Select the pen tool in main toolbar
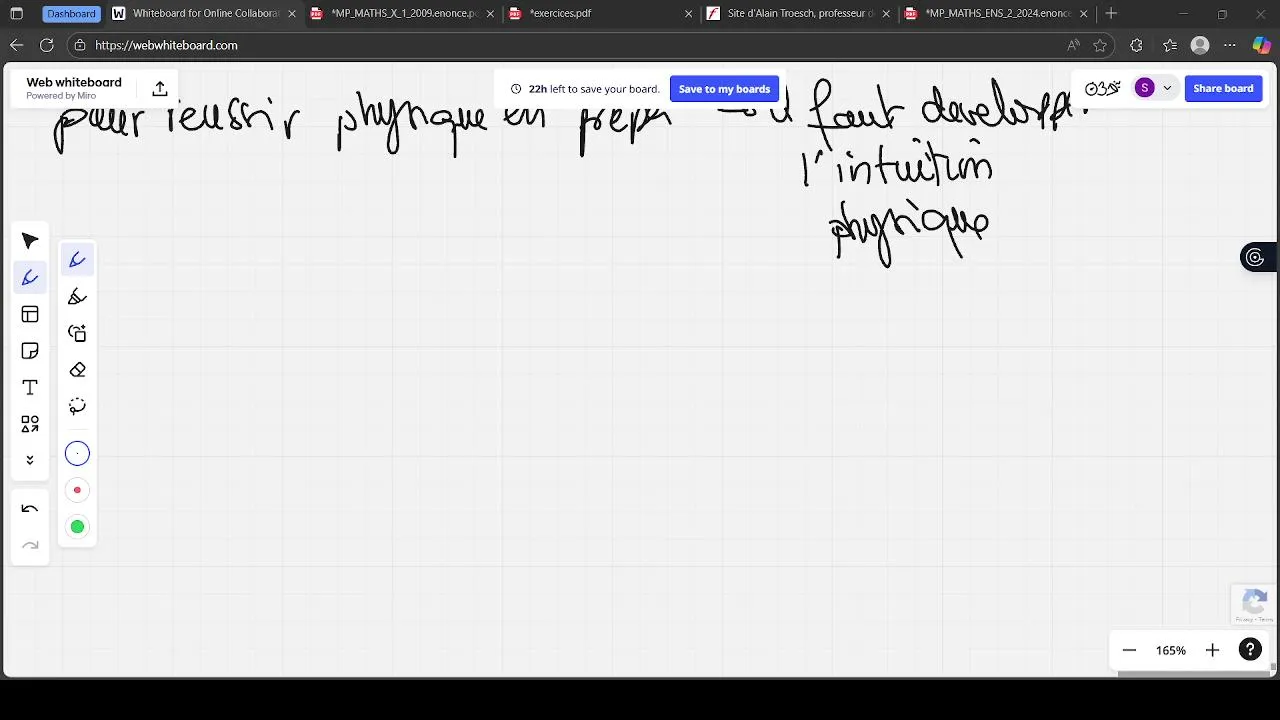 pyautogui.click(x=30, y=278)
